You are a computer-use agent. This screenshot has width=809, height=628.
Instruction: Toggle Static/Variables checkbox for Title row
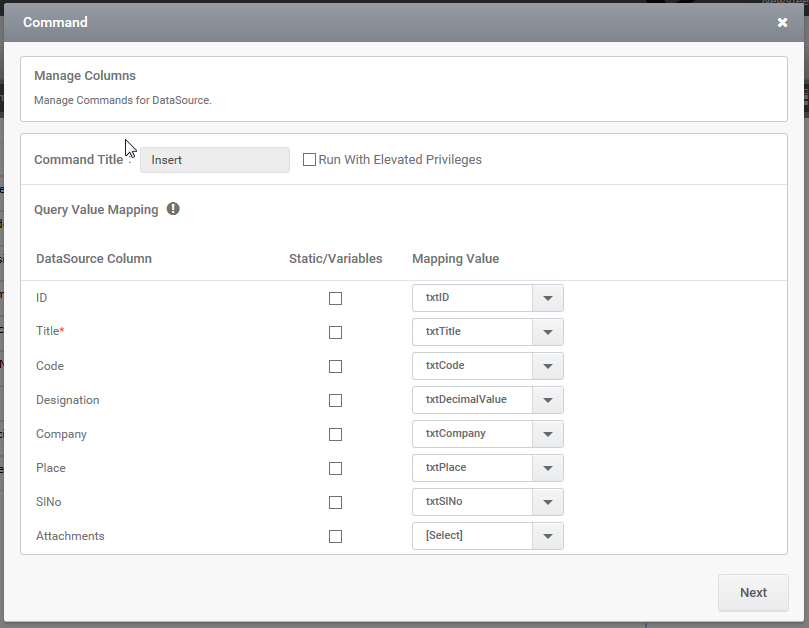click(335, 332)
